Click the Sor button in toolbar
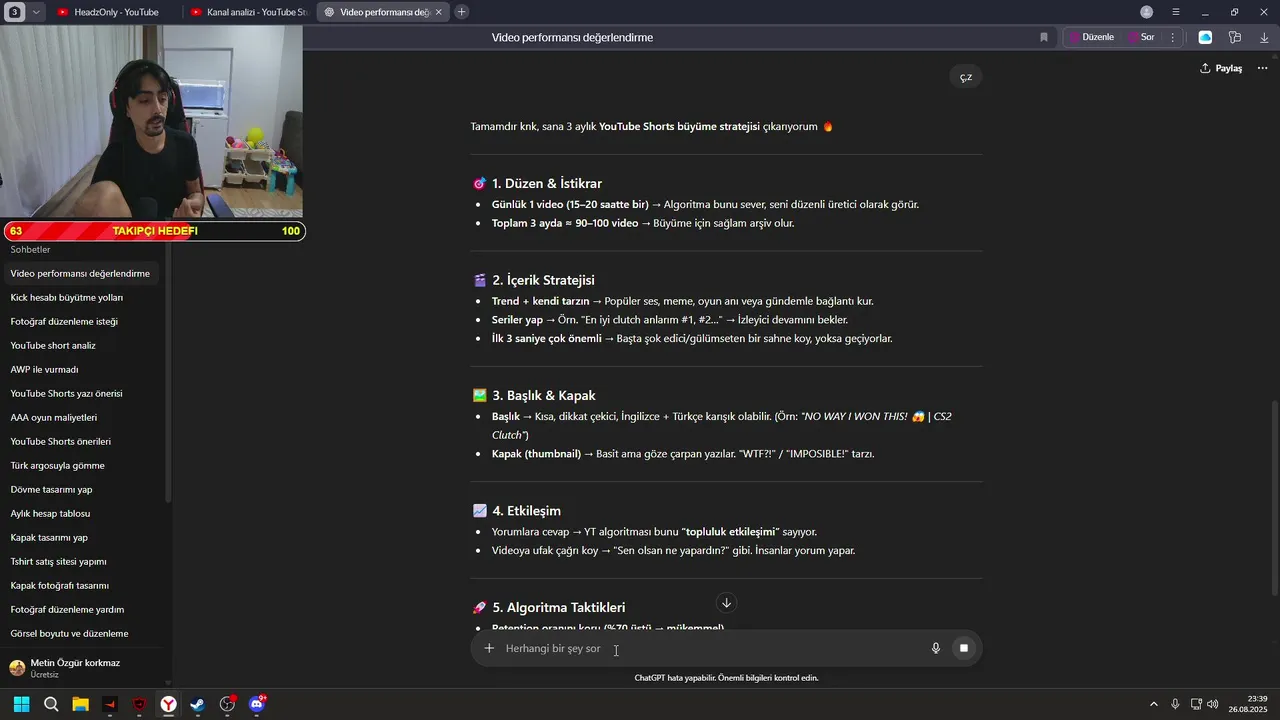This screenshot has width=1280, height=720. coord(1141,37)
